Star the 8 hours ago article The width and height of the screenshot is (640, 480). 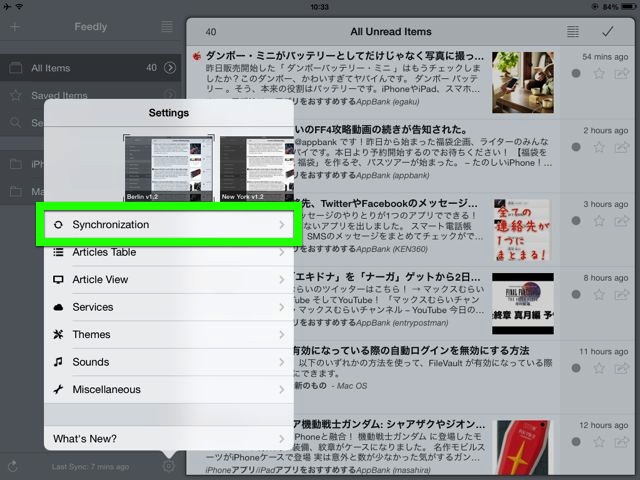point(599,294)
